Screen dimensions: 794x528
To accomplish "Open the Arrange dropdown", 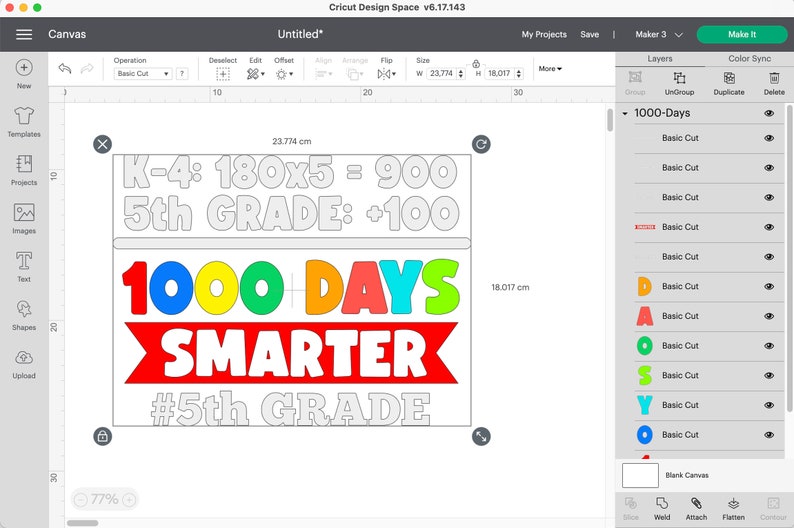I will point(355,74).
